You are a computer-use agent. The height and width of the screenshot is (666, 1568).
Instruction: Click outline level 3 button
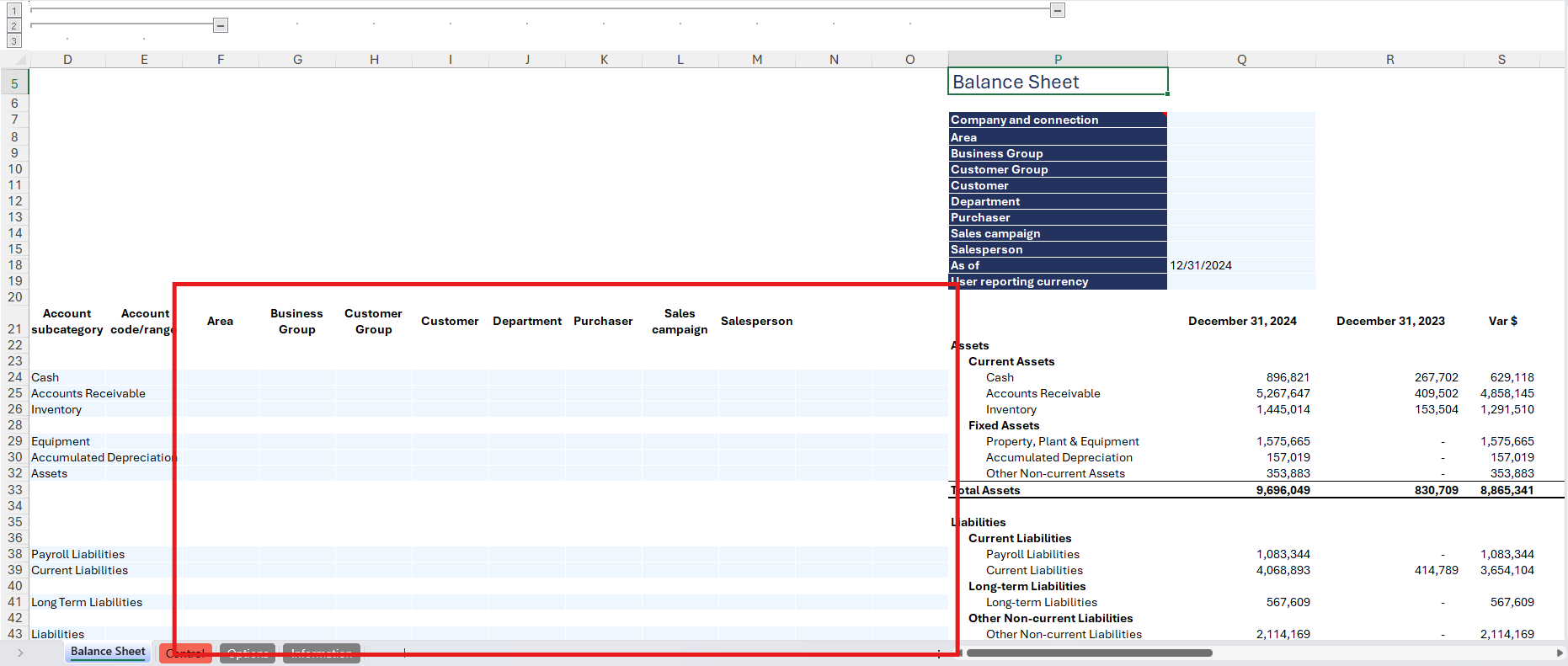point(14,40)
